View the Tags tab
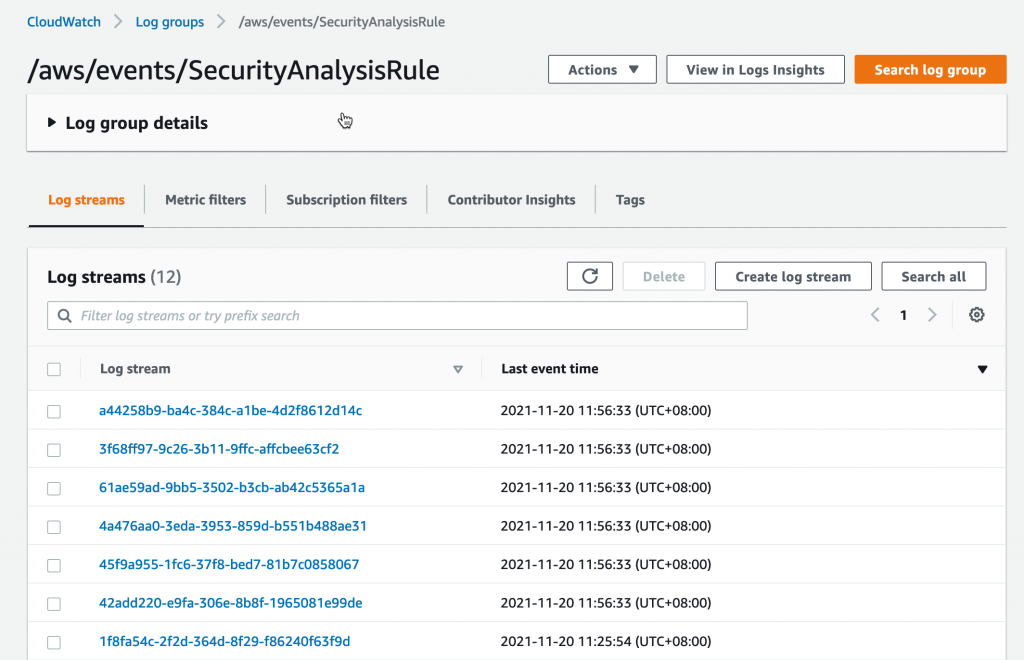1024x660 pixels. (x=630, y=199)
